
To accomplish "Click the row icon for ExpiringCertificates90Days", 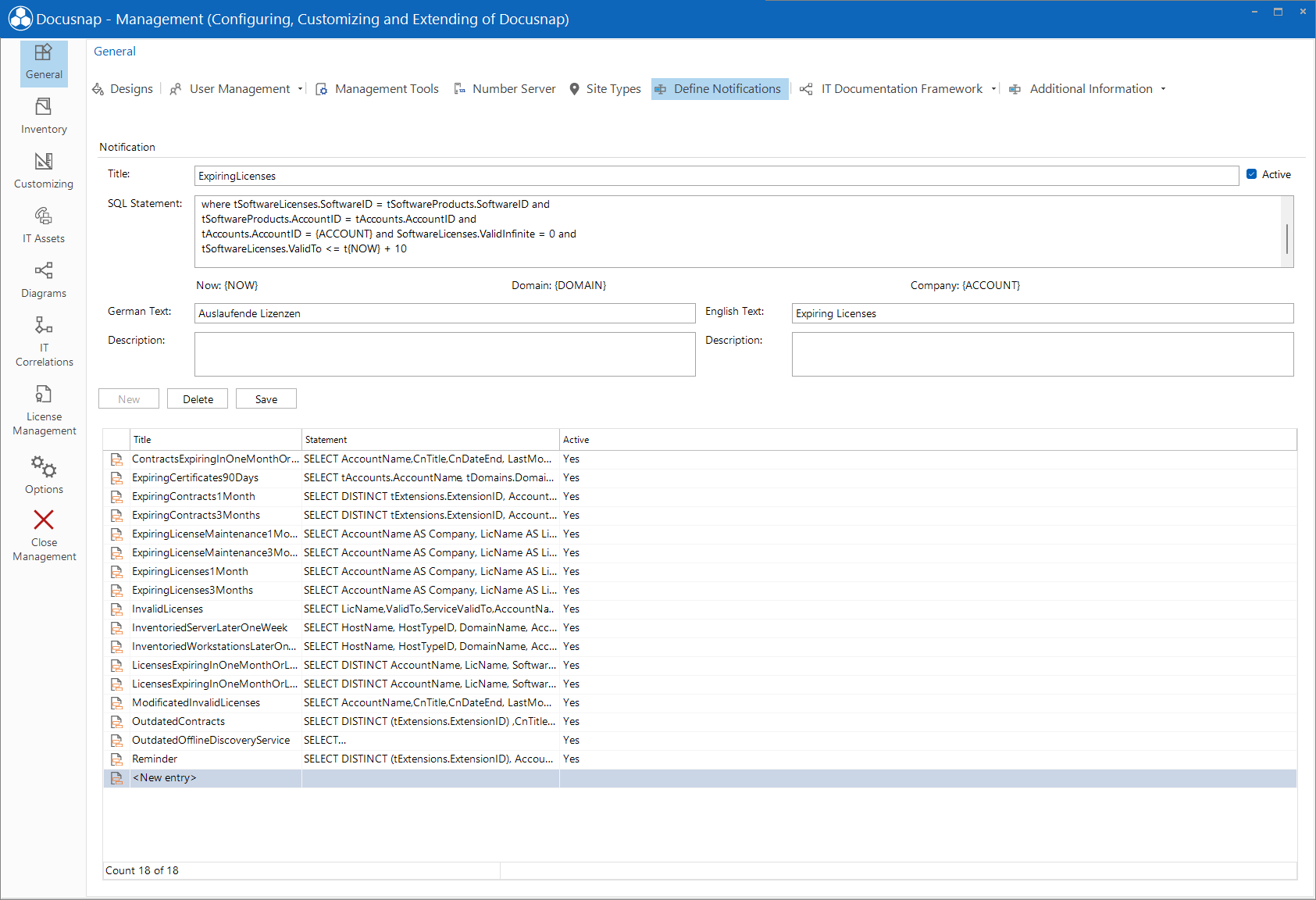I will click(116, 478).
